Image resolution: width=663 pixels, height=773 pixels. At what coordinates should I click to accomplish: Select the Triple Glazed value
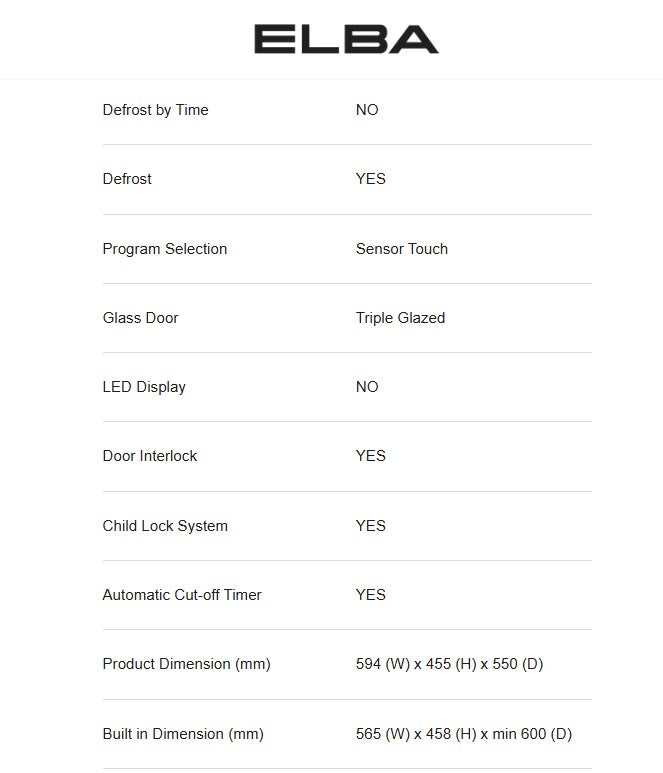(x=400, y=318)
